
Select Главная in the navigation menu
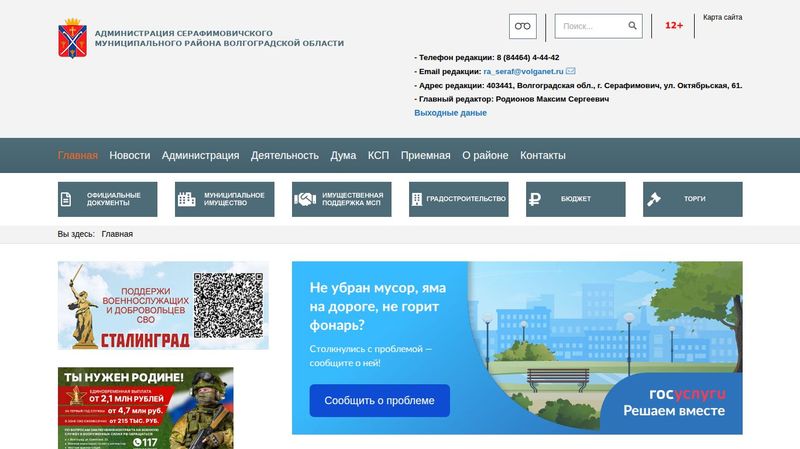click(x=78, y=156)
